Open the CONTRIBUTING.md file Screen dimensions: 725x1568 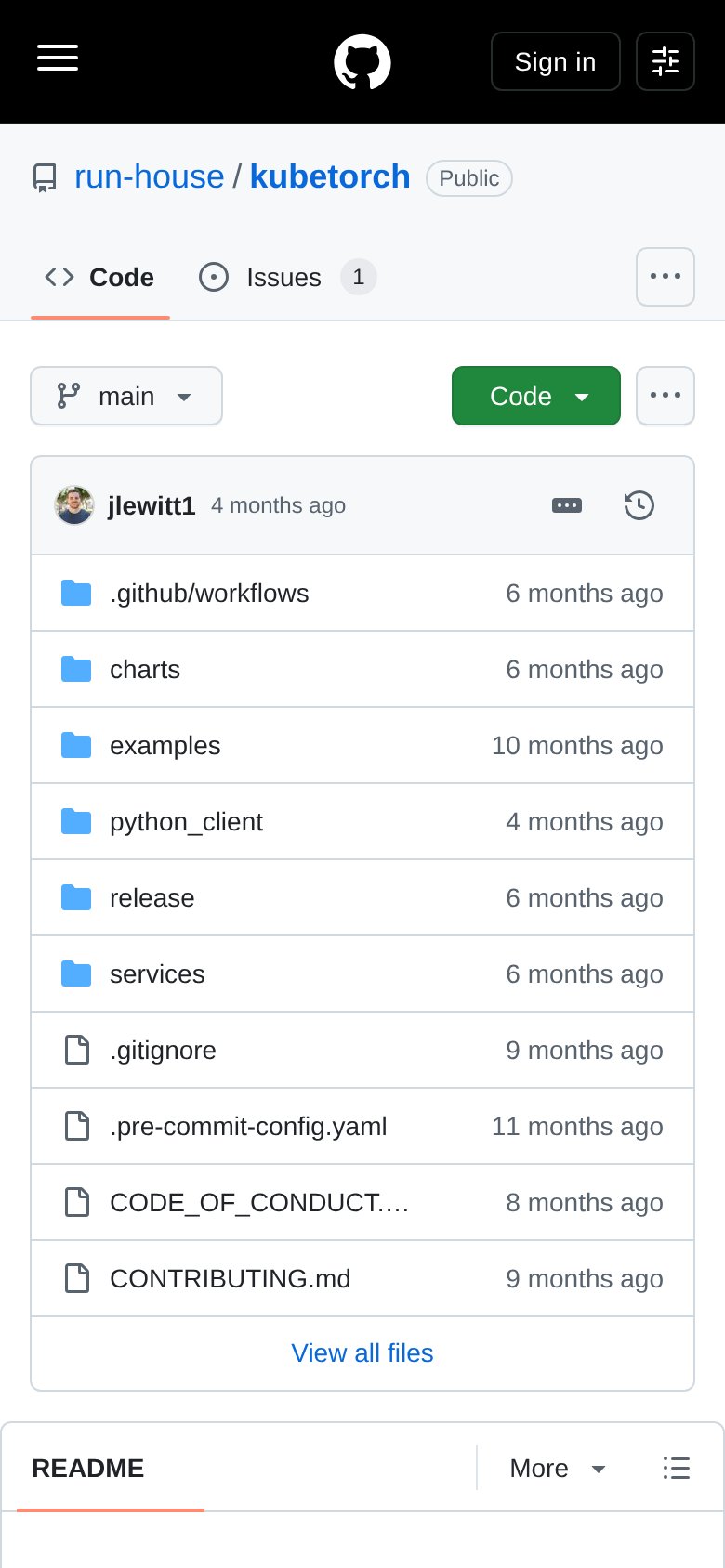(231, 1278)
